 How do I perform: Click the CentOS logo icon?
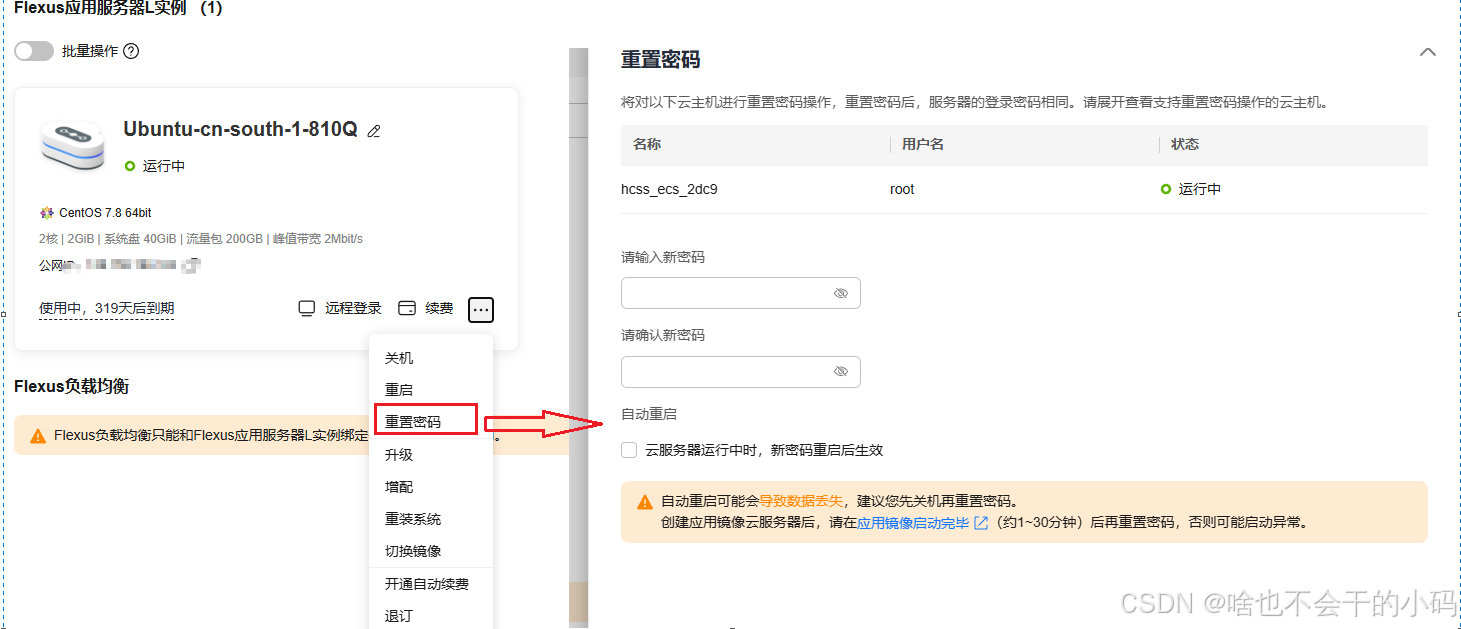click(46, 213)
